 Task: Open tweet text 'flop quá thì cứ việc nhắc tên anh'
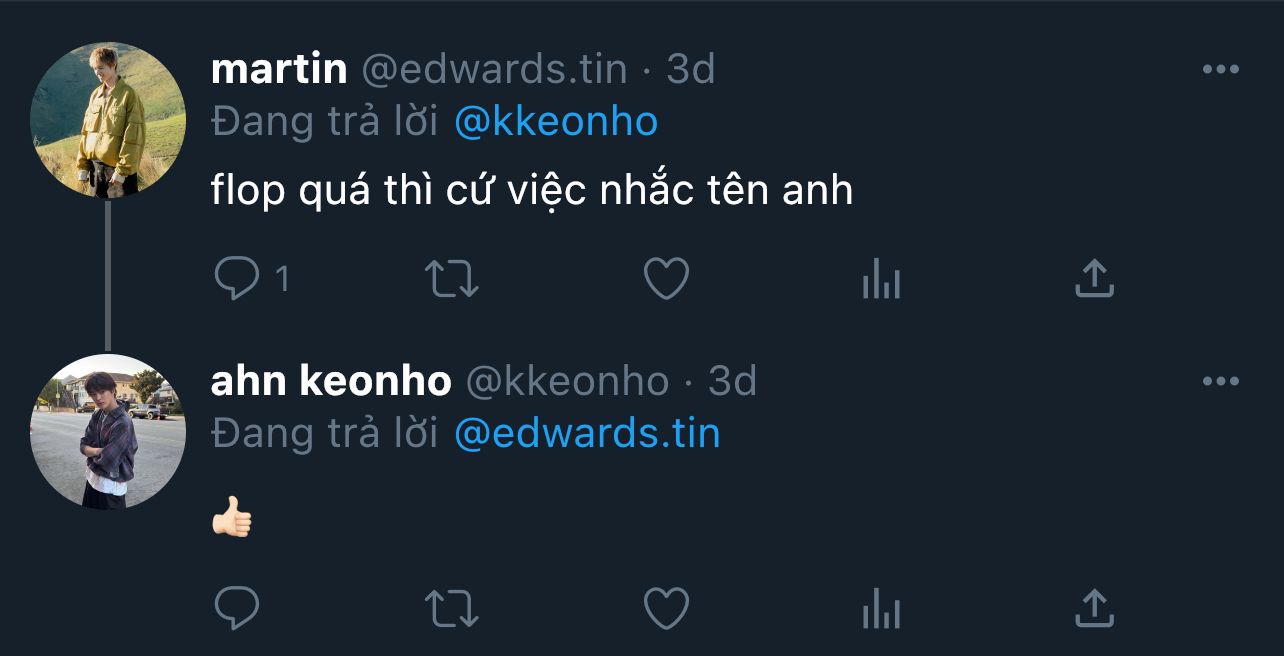pyautogui.click(x=532, y=190)
